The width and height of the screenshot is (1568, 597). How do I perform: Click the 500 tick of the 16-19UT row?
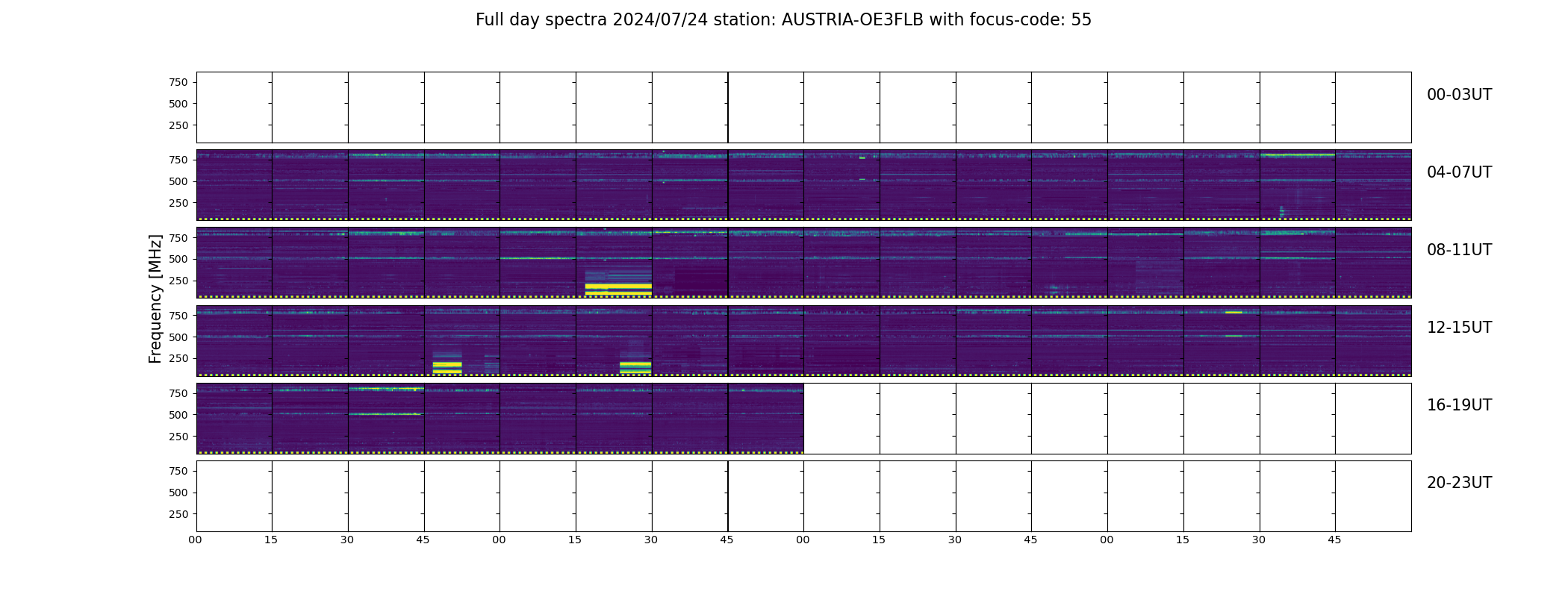(x=178, y=415)
